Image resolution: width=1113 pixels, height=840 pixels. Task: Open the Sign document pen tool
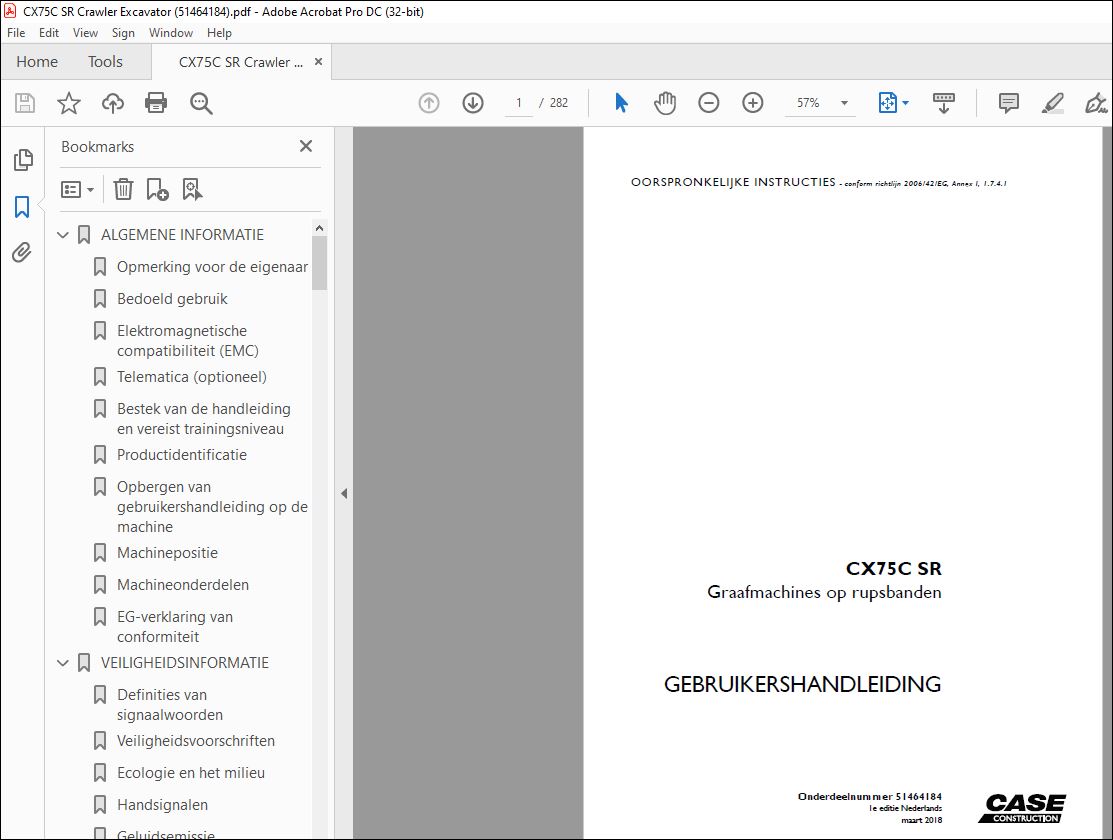click(1096, 103)
